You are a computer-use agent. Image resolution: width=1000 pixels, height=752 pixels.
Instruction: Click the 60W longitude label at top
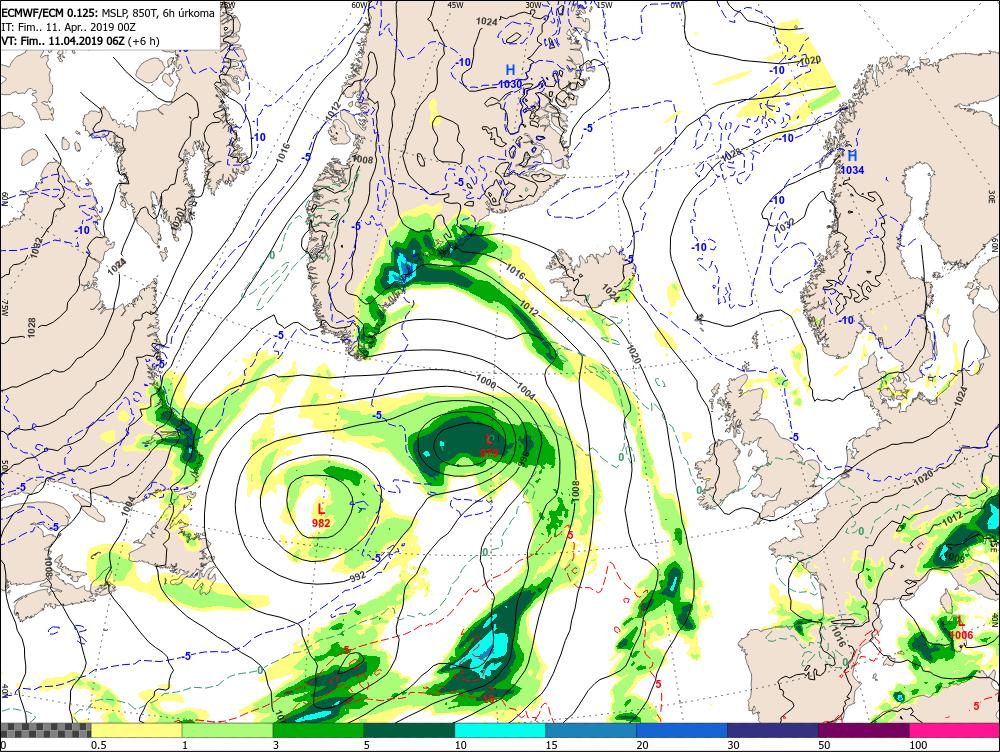click(x=360, y=4)
